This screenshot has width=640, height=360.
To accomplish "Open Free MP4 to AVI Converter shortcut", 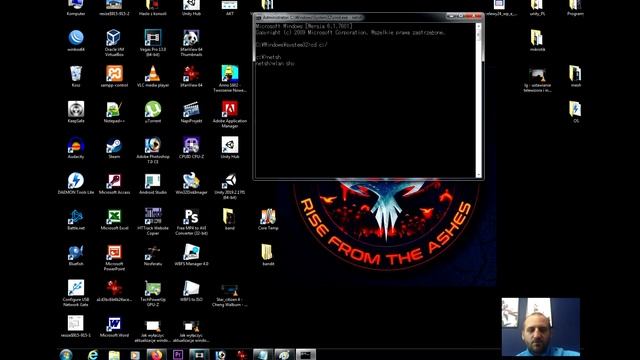I will point(191,221).
